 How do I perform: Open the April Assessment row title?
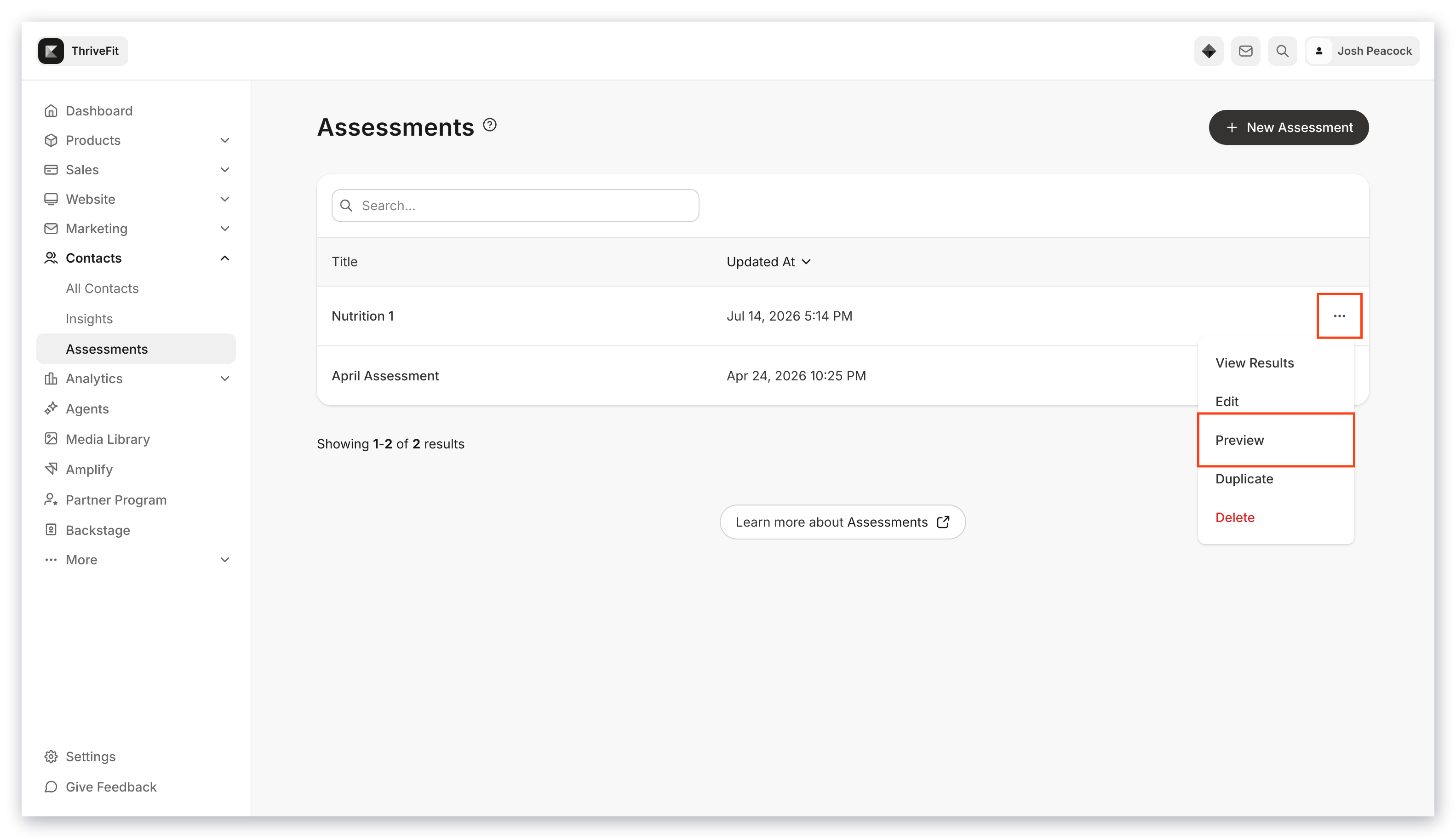coord(385,375)
